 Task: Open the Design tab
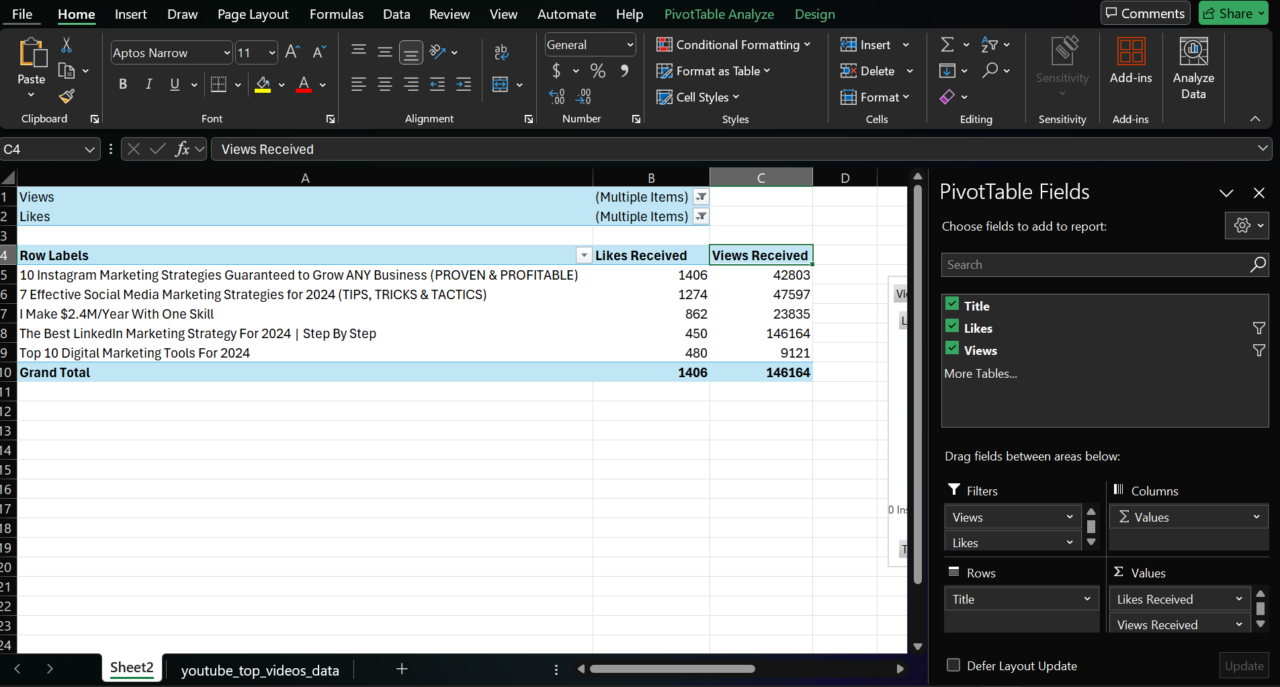[x=815, y=14]
